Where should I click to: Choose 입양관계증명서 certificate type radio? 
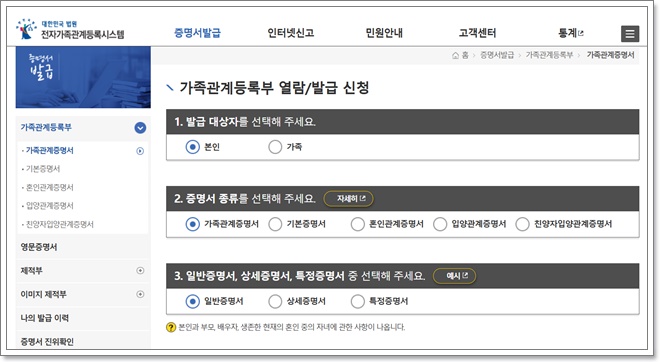point(440,224)
